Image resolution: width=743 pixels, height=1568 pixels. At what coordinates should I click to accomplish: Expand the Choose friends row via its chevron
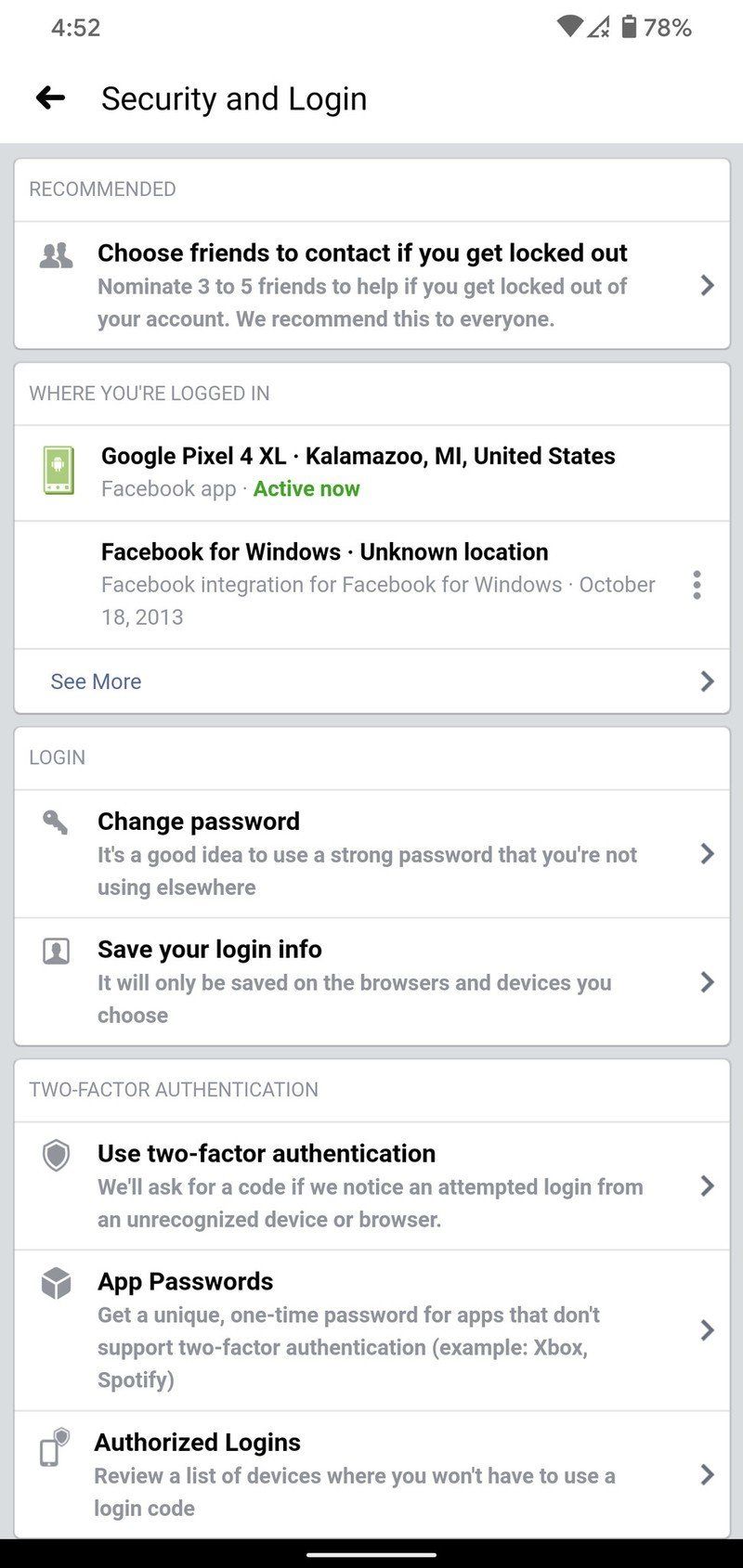pos(708,285)
